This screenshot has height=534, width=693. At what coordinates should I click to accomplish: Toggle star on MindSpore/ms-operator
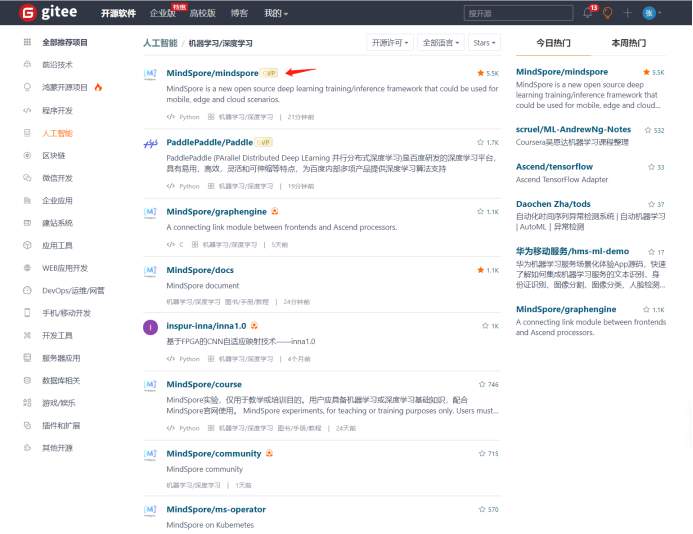coord(482,509)
